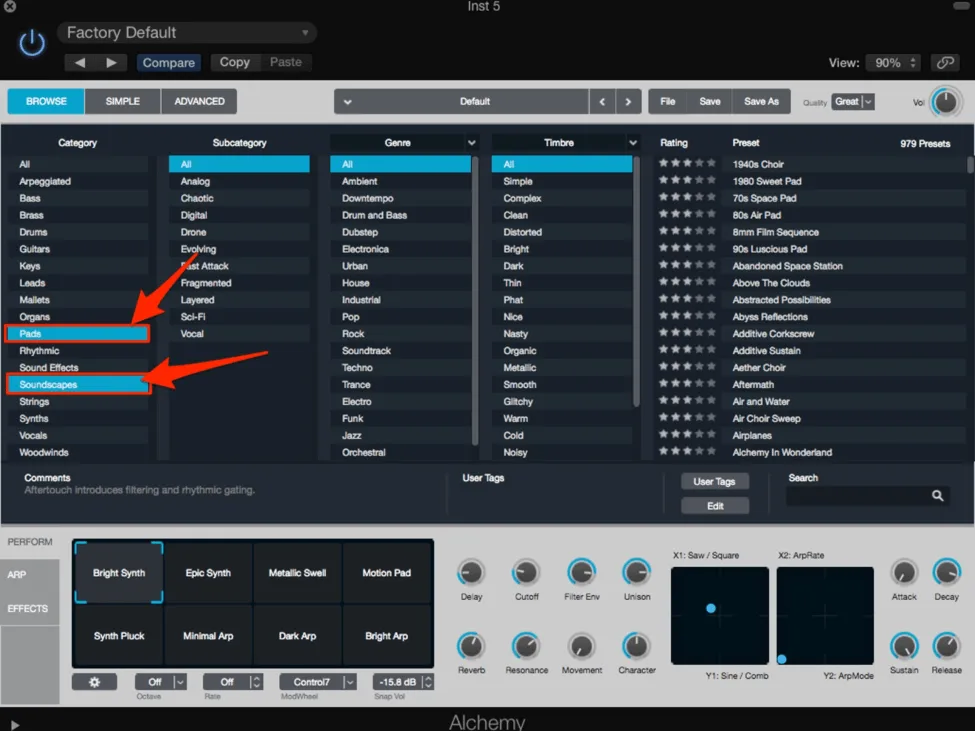This screenshot has height=731, width=975.
Task: Toggle the plugin power button
Action: (x=32, y=44)
